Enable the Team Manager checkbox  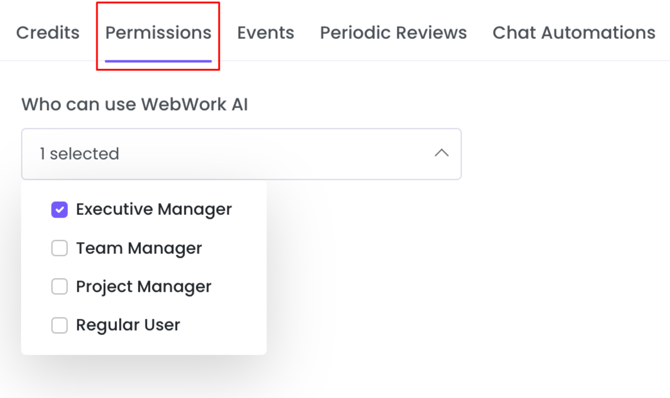click(x=59, y=248)
